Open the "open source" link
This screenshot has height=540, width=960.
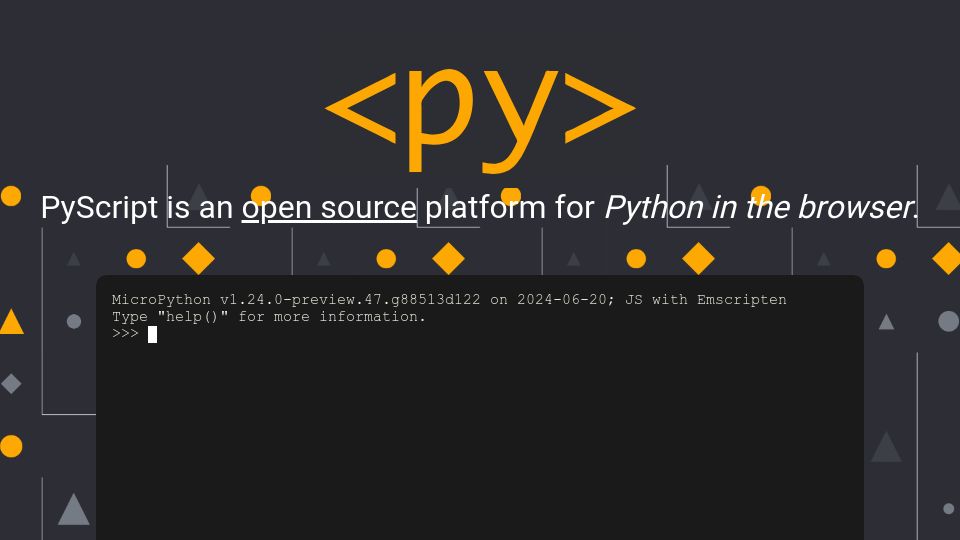click(329, 208)
